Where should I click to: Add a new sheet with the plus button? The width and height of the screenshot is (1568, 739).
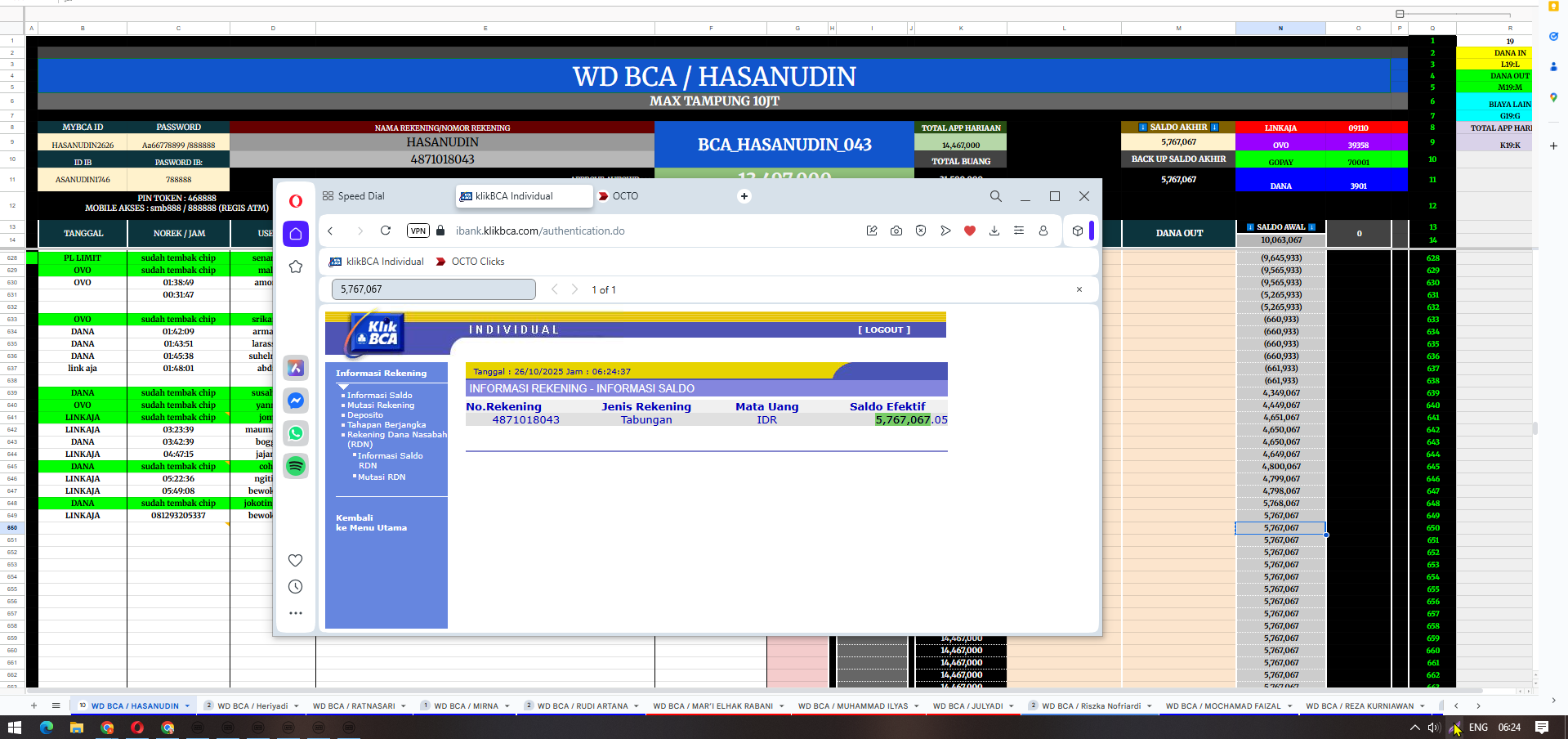[x=34, y=705]
